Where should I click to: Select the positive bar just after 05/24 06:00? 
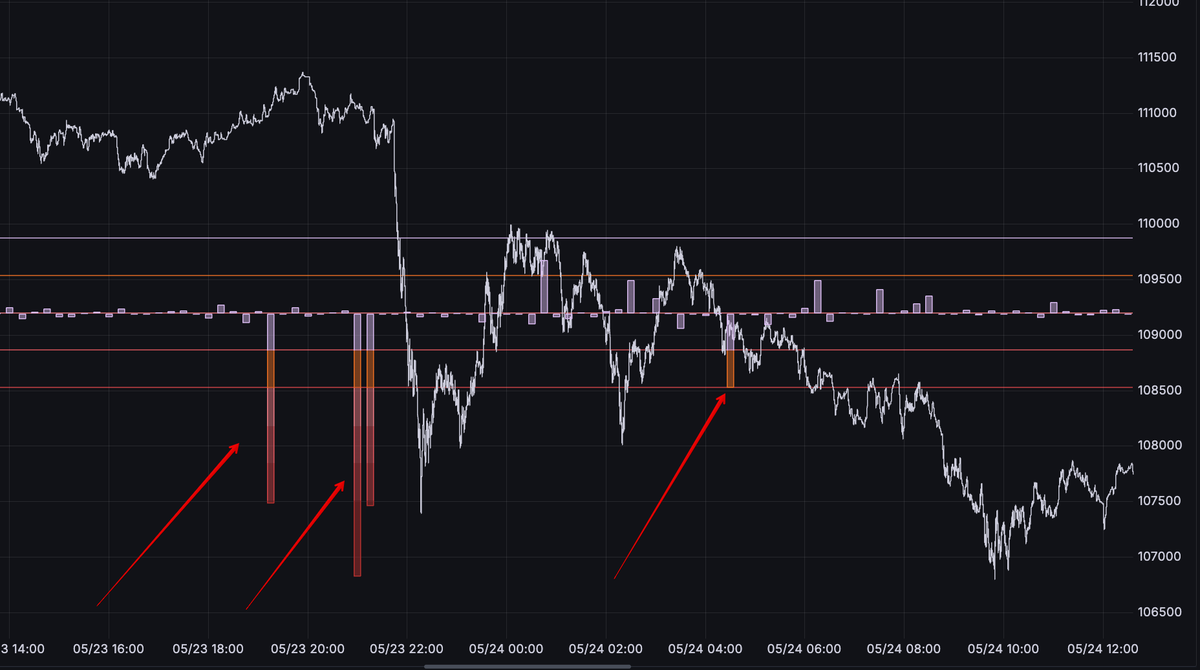817,297
